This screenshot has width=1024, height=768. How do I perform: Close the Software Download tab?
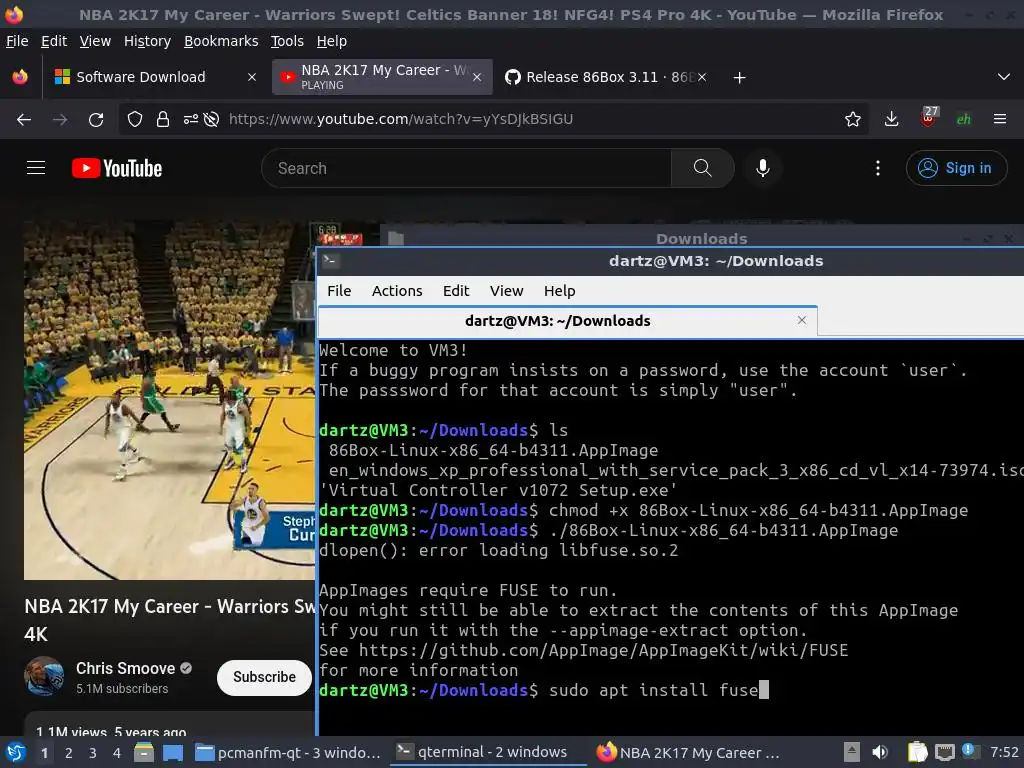251,77
